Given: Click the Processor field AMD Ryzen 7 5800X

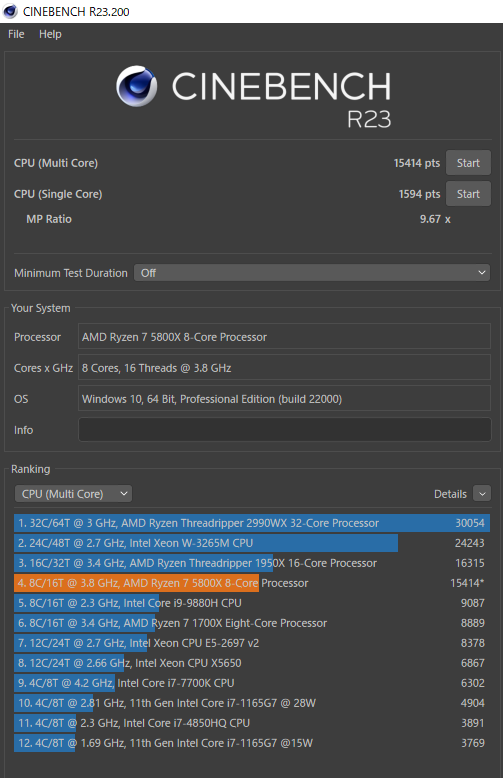Looking at the screenshot, I should click(284, 336).
